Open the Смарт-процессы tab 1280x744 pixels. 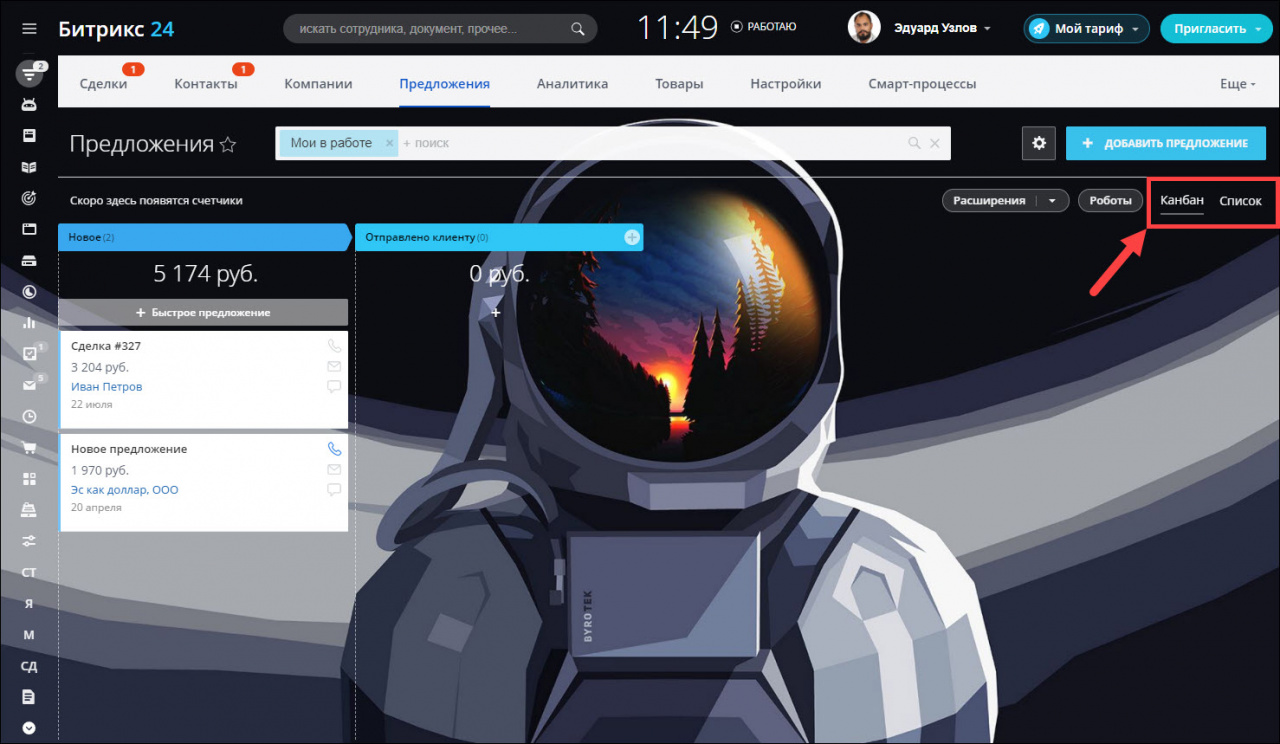tap(922, 84)
